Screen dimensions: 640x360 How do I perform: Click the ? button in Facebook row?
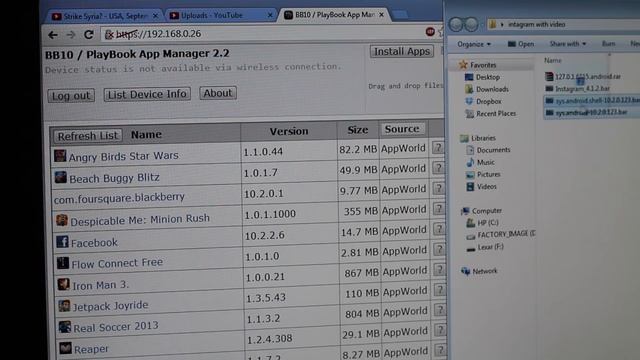[439, 229]
